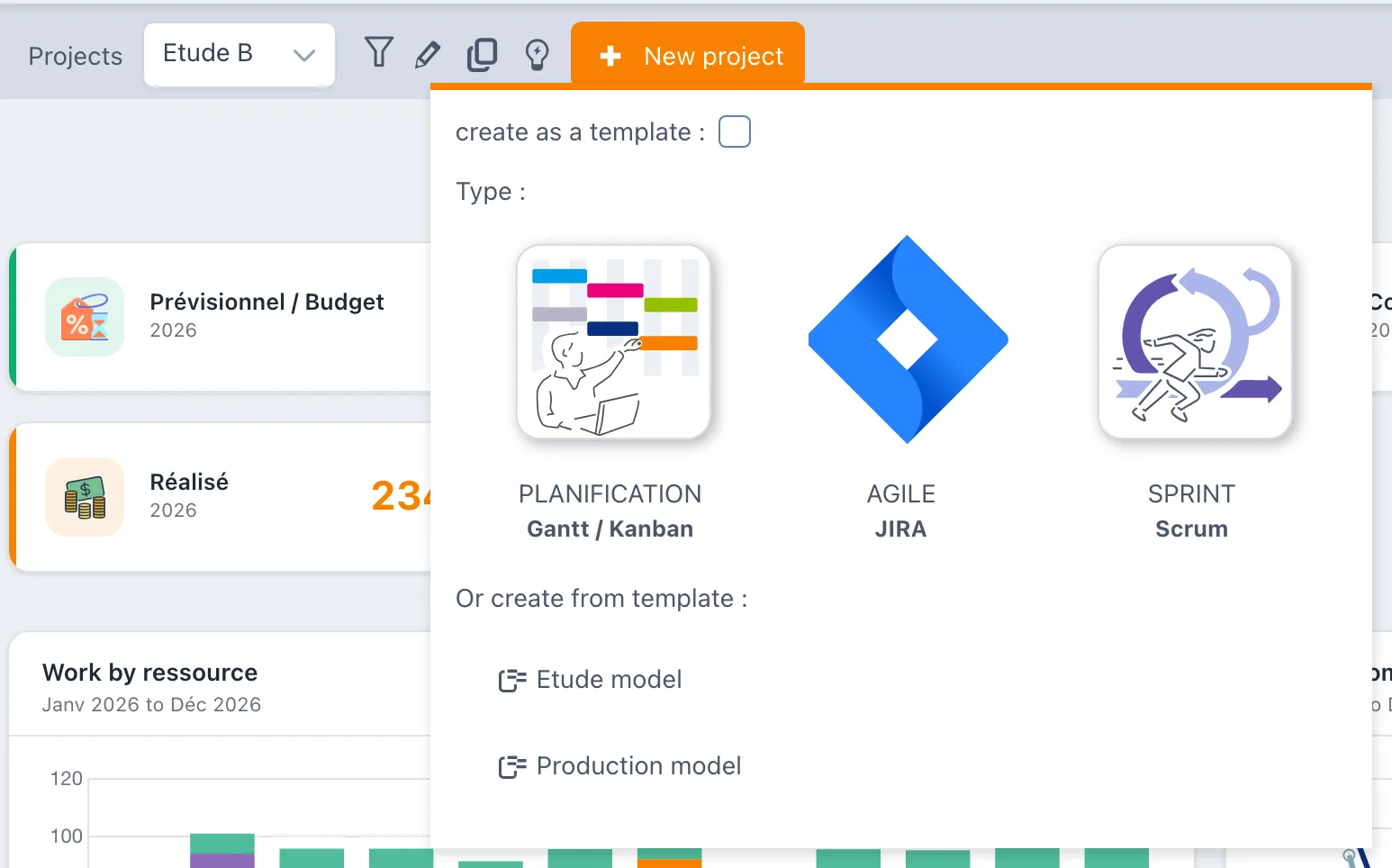Click template icon beside Etude model
The width and height of the screenshot is (1392, 868).
click(512, 680)
